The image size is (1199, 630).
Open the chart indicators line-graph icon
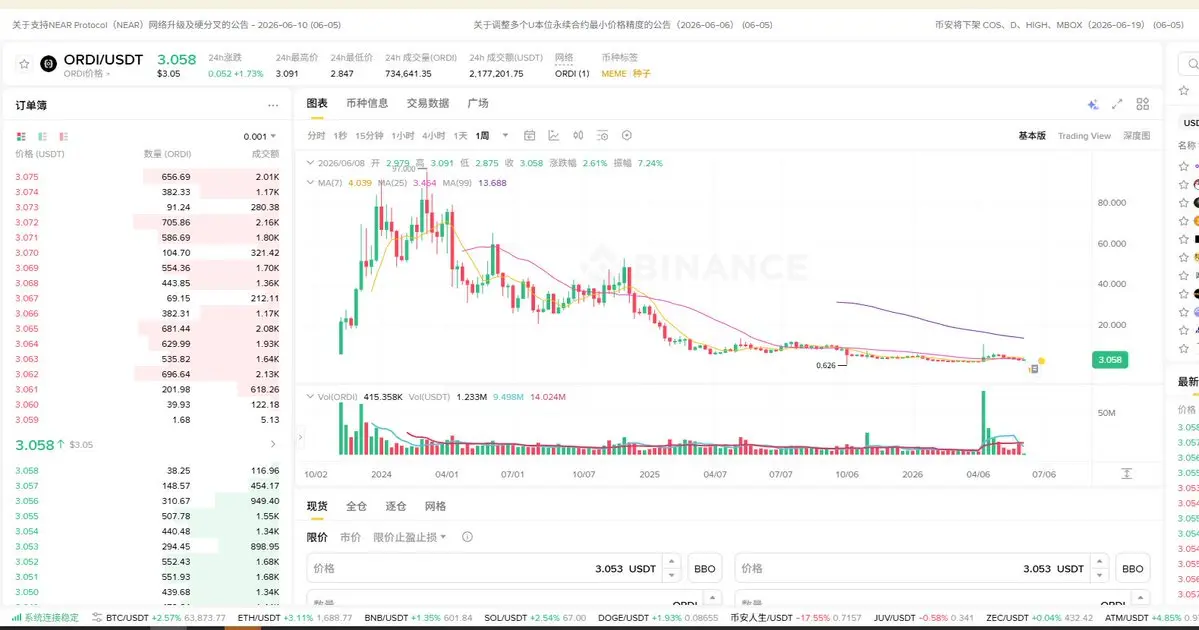[554, 135]
